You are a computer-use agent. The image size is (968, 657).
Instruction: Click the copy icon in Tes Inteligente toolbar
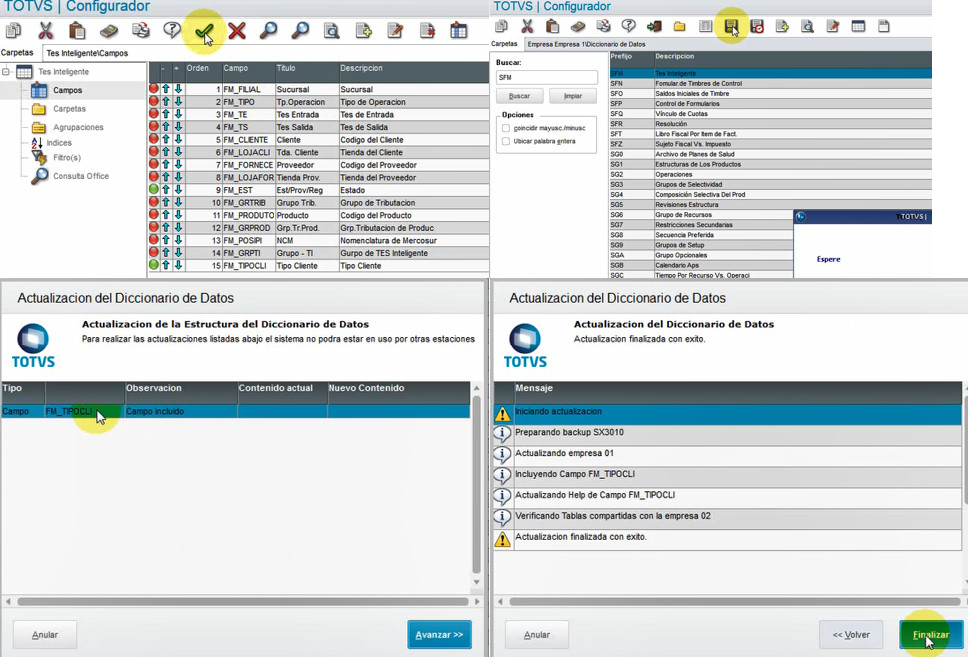click(x=13, y=30)
